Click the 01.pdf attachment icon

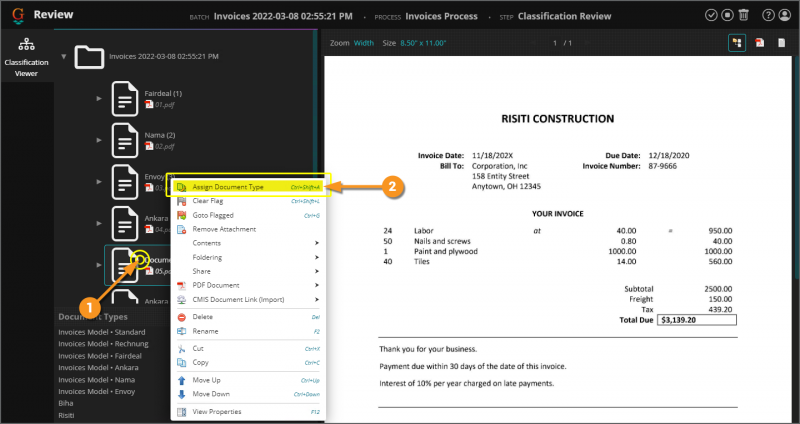(149, 105)
